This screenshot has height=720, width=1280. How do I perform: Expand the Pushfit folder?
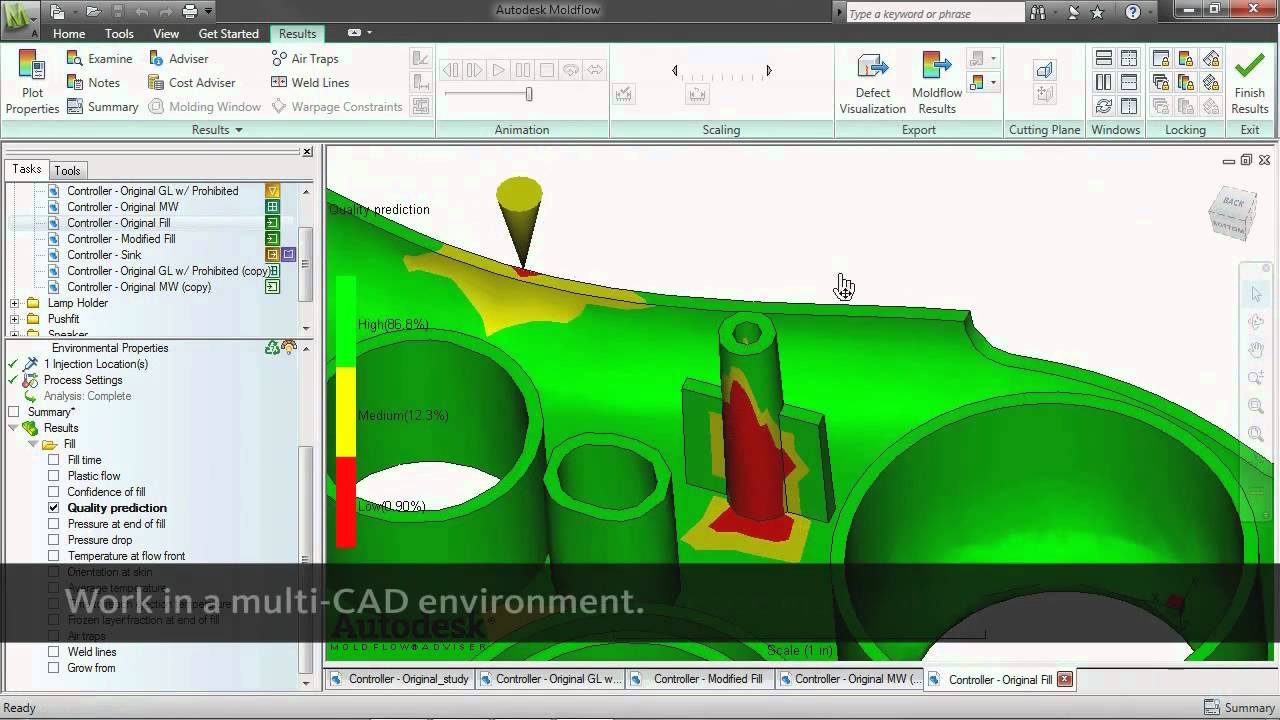[15, 319]
